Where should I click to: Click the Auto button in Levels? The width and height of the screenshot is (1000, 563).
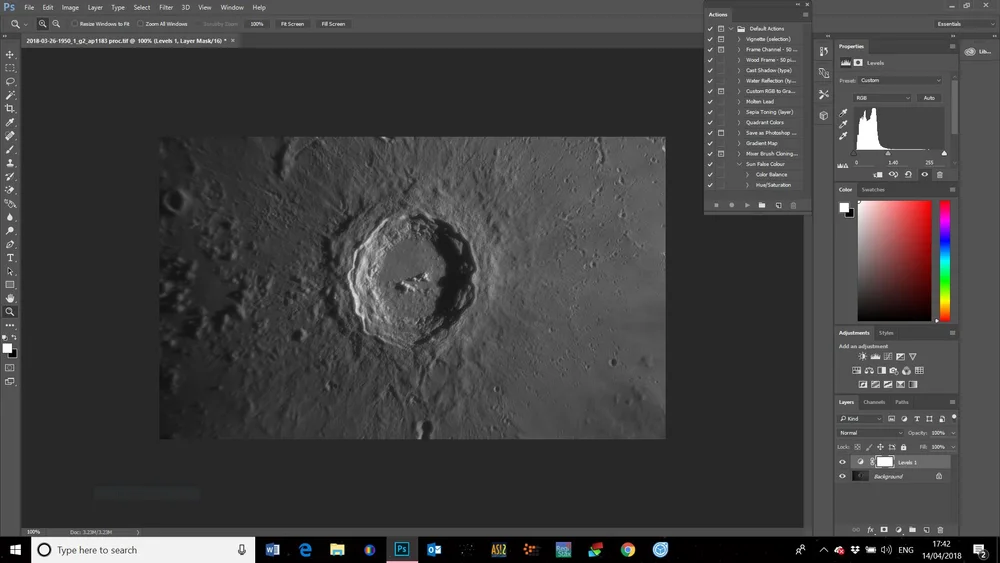[x=929, y=98]
